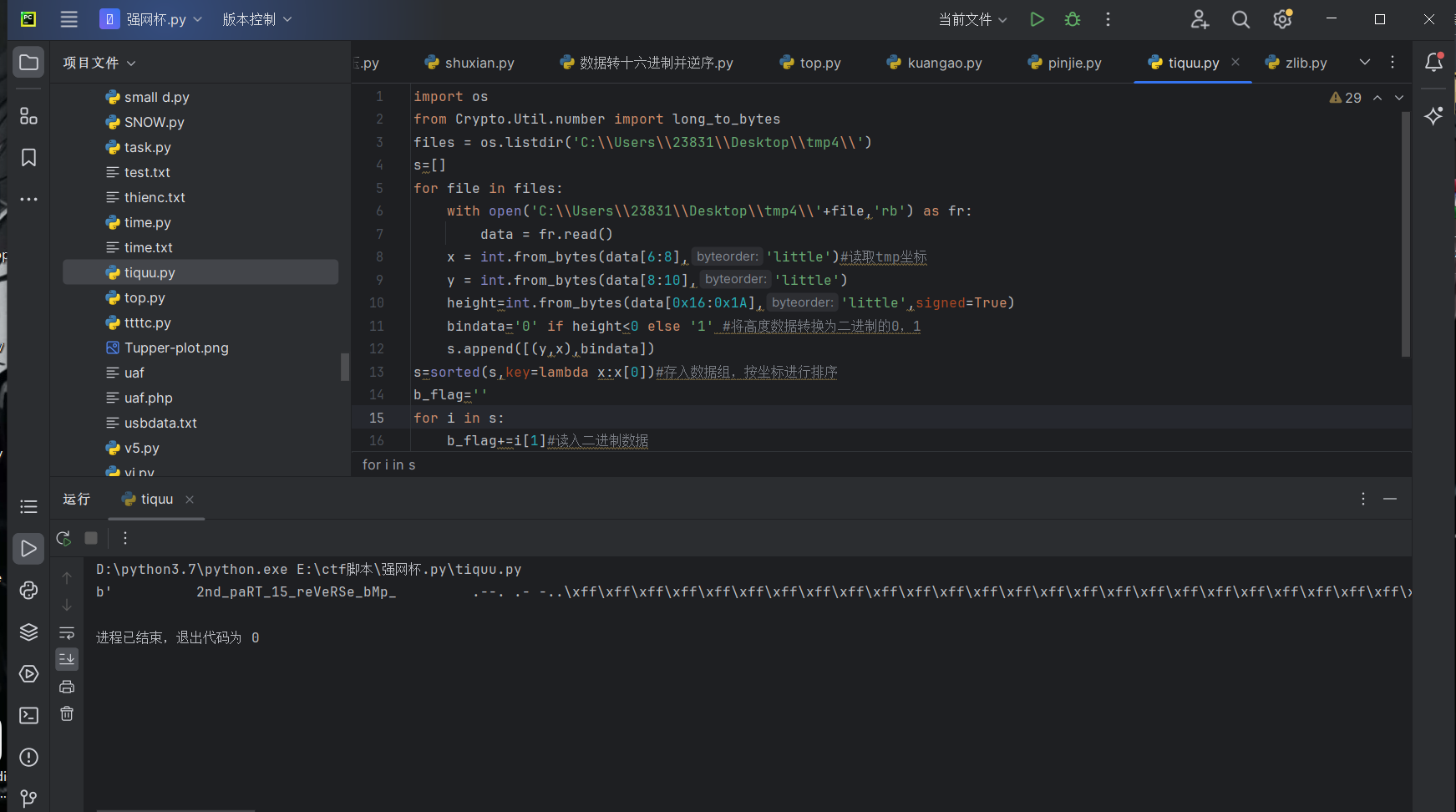
Task: Toggle the Project tool window folder icon
Action: [28, 63]
